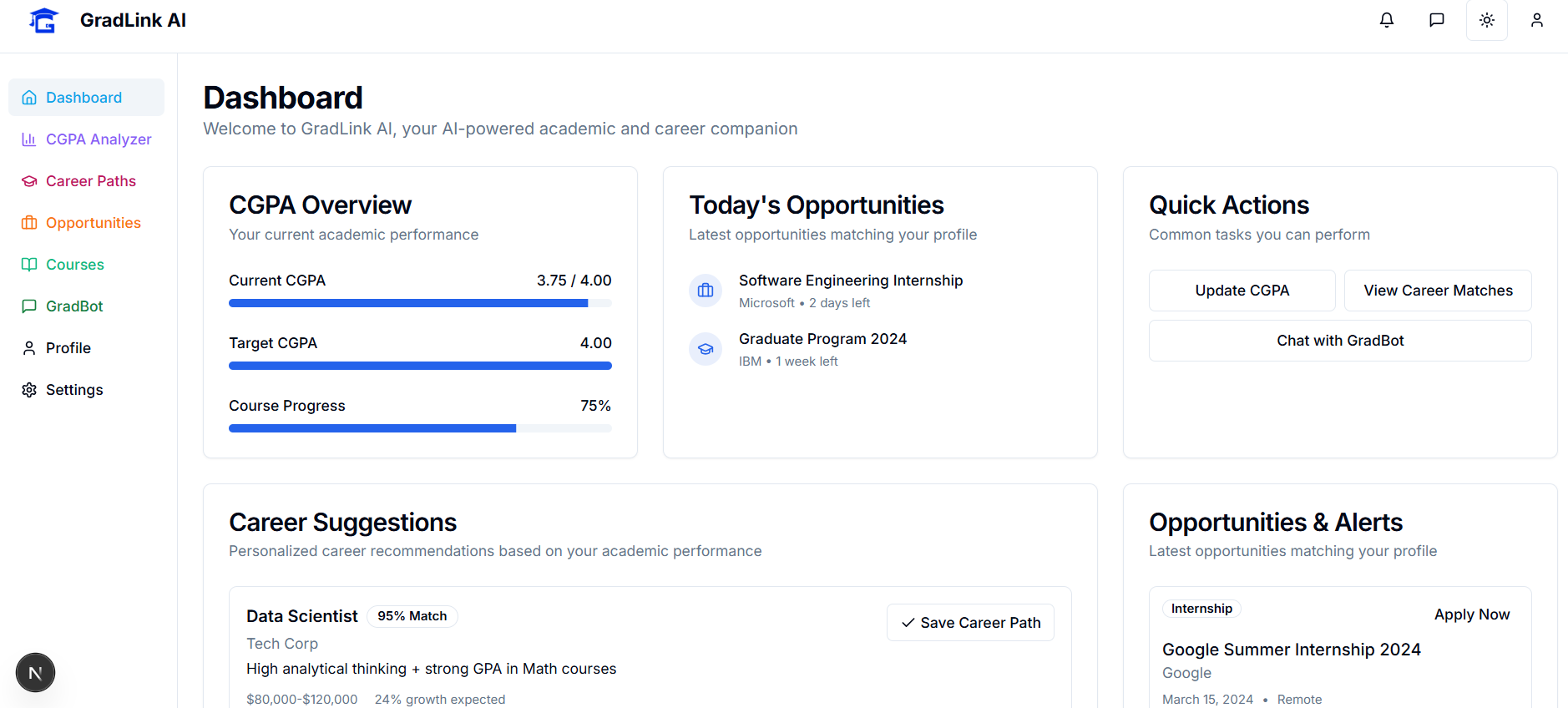Click briefcase icon beside Software Engineering Internship
The image size is (1568, 708).
click(x=706, y=291)
